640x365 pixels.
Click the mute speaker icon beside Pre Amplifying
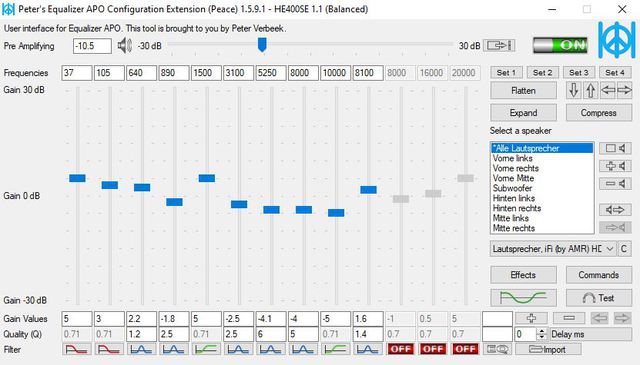[x=124, y=45]
